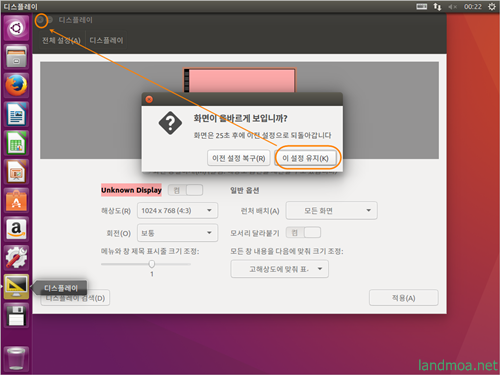Open the network indicator in top panel
The height and width of the screenshot is (375, 500).
click(x=437, y=7)
